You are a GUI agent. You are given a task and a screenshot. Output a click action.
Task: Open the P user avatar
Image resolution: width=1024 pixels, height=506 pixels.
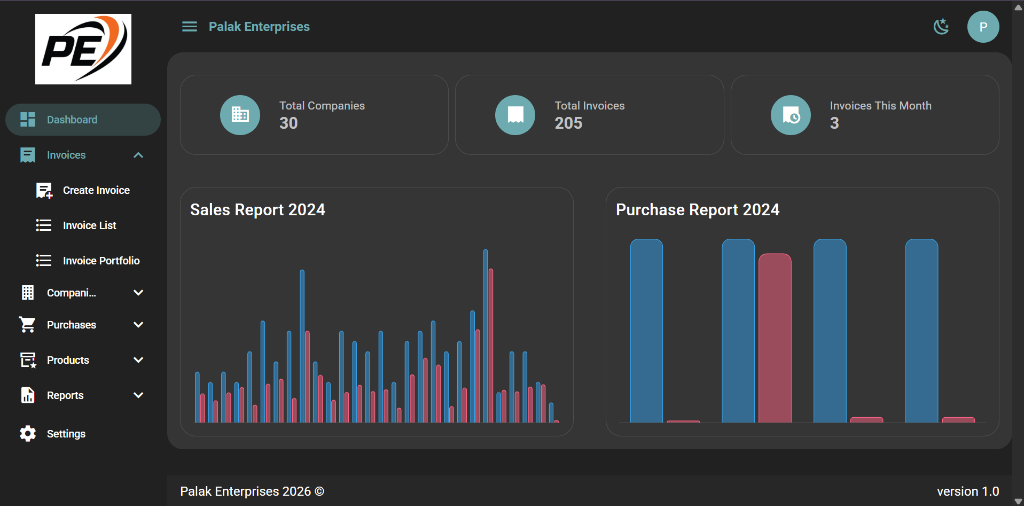(x=983, y=27)
